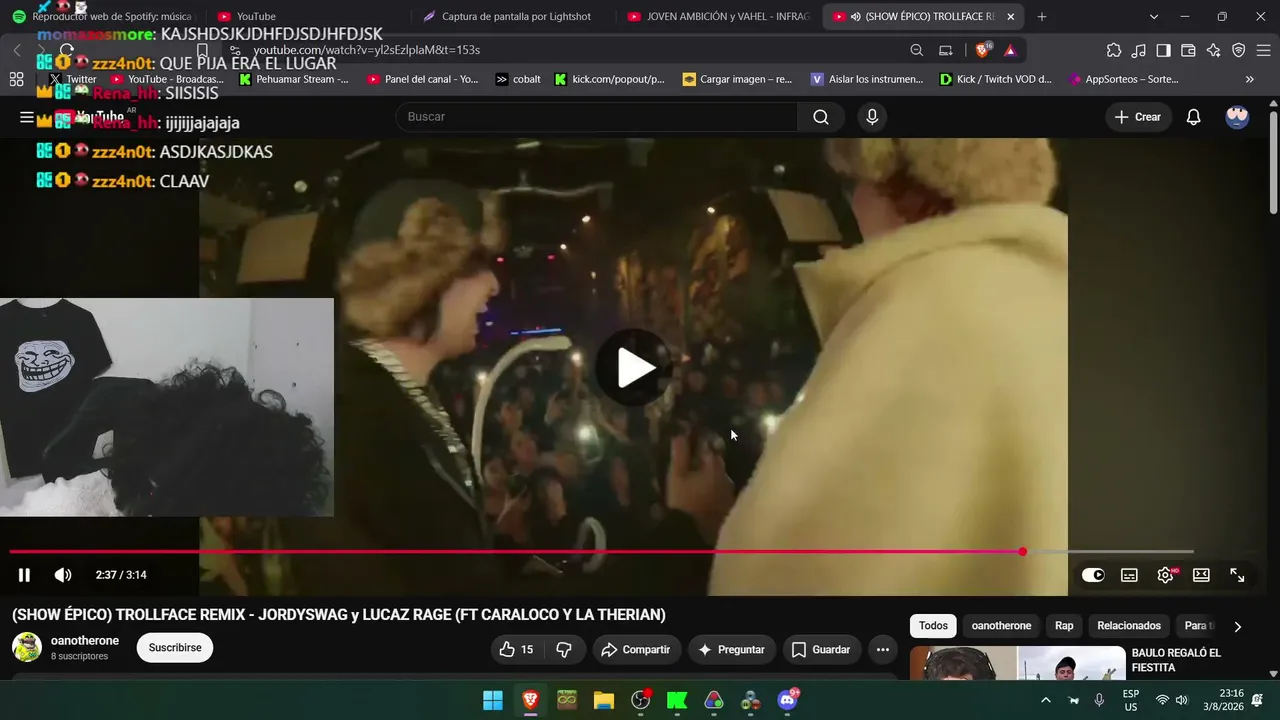Dislike the video with thumbs-down button
Image resolution: width=1280 pixels, height=720 pixels.
564,650
